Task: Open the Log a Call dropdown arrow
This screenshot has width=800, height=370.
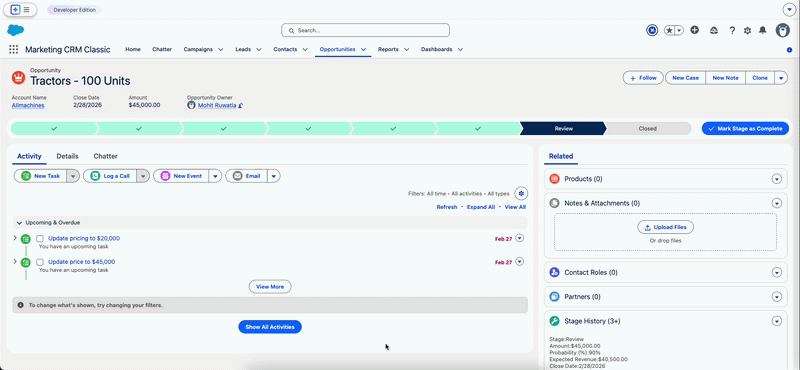Action: click(143, 176)
